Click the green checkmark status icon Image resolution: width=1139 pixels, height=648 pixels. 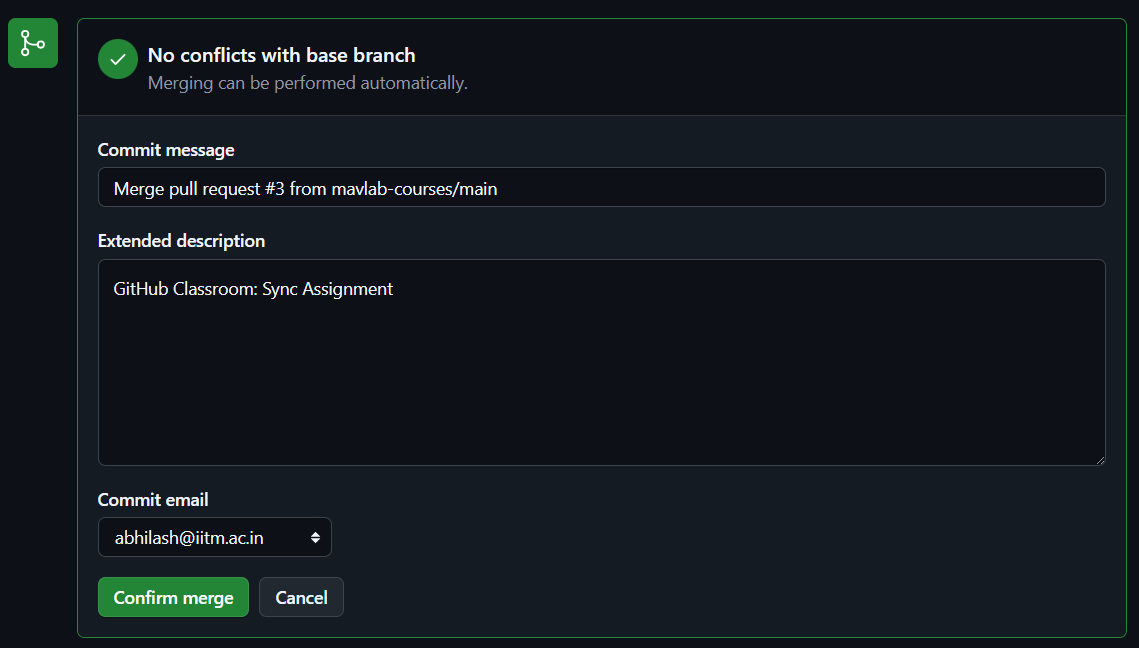tap(118, 59)
